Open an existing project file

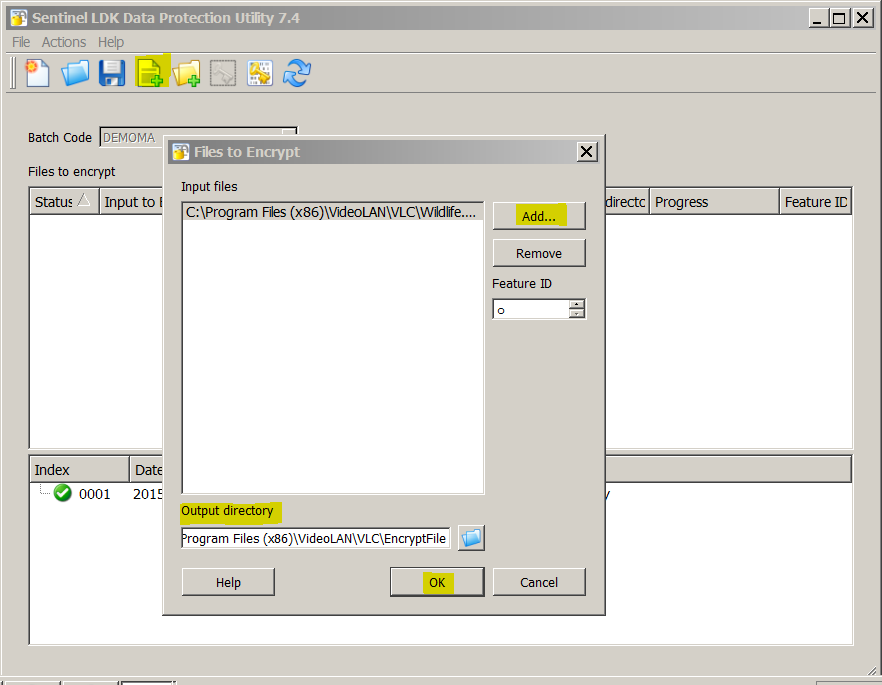tap(75, 72)
